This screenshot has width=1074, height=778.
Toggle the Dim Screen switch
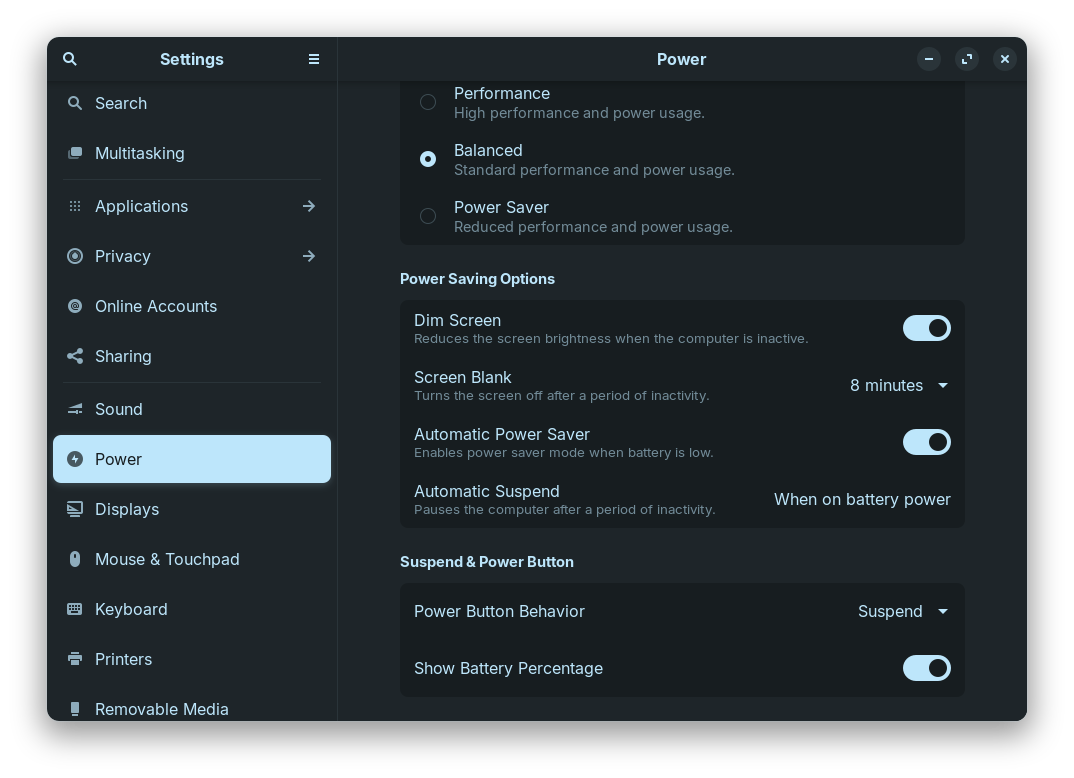pos(927,328)
